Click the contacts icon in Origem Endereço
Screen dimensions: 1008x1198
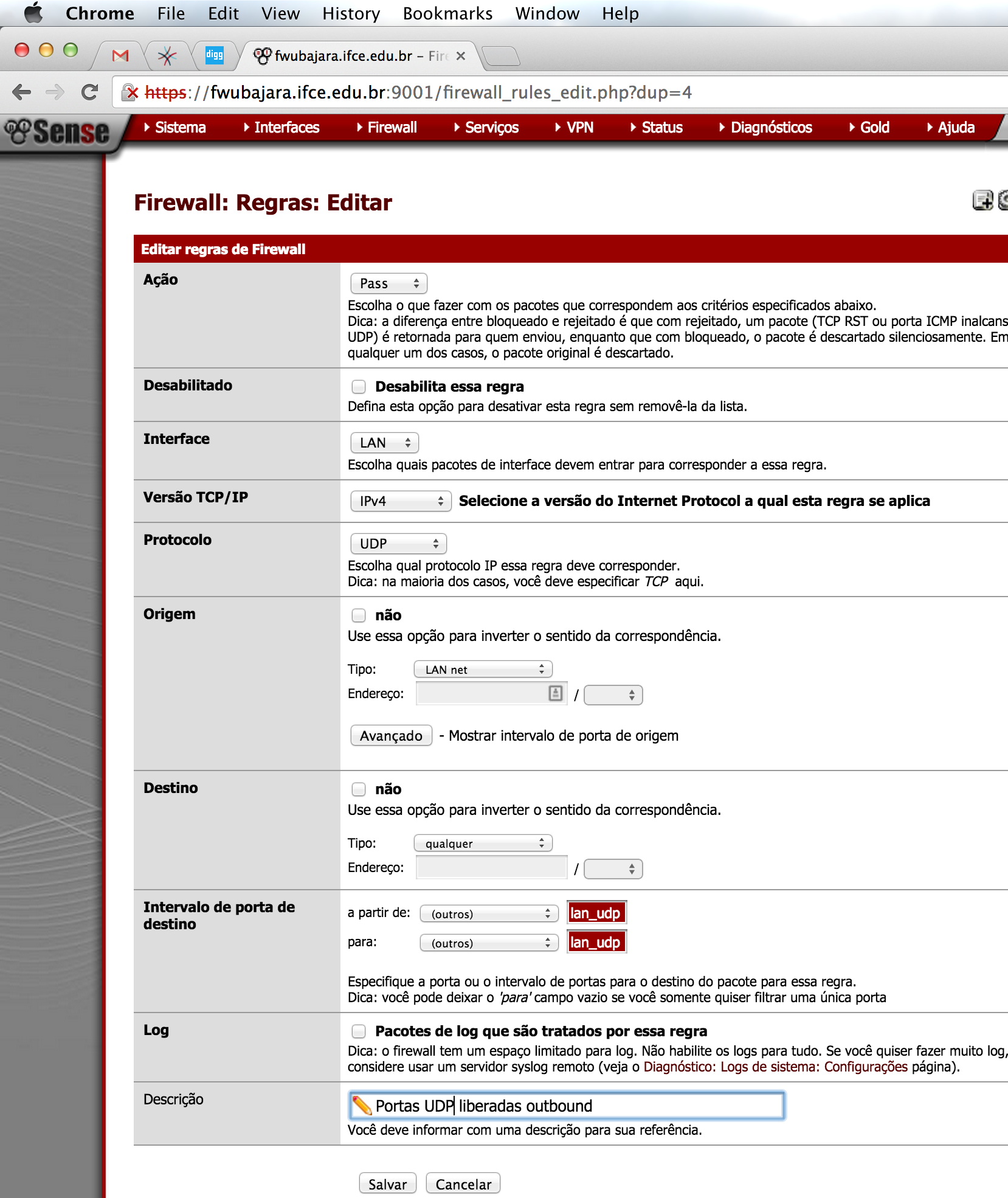[x=556, y=693]
